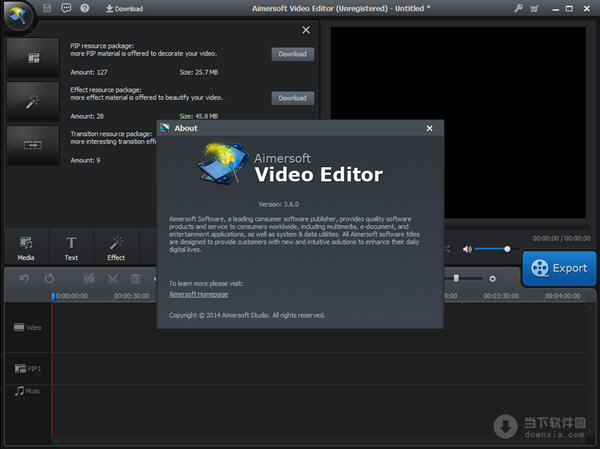Image resolution: width=600 pixels, height=449 pixels.
Task: Click the Video track header
Action: pos(28,327)
